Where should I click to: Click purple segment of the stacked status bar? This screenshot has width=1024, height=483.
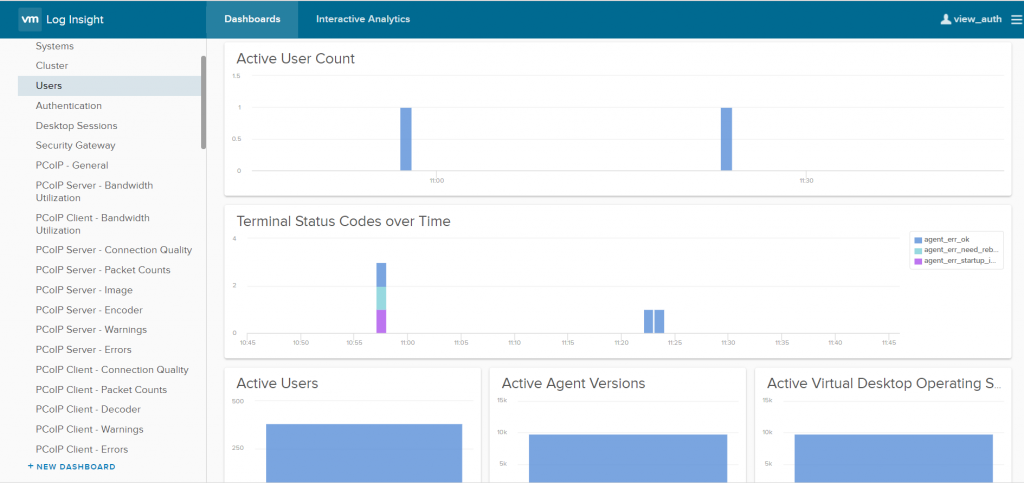click(x=381, y=321)
